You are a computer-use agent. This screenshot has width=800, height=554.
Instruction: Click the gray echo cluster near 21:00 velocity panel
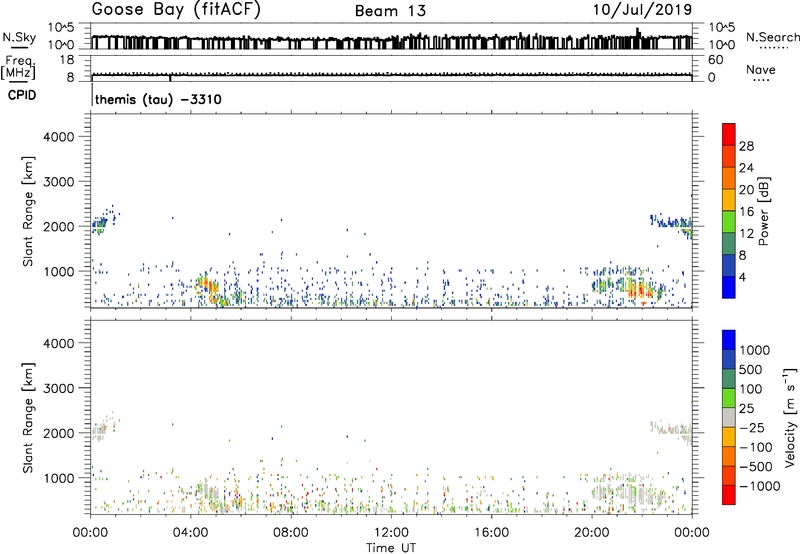tap(625, 491)
